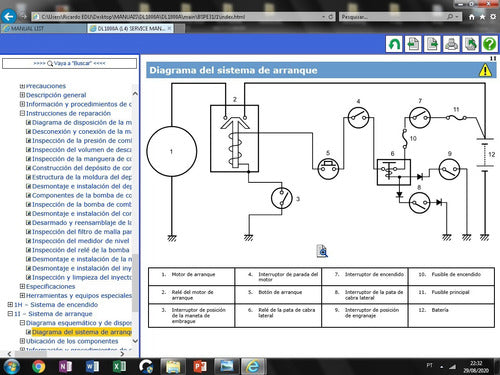Click the magnify diagram icon below schematic
This screenshot has width=500, height=375.
point(322,251)
